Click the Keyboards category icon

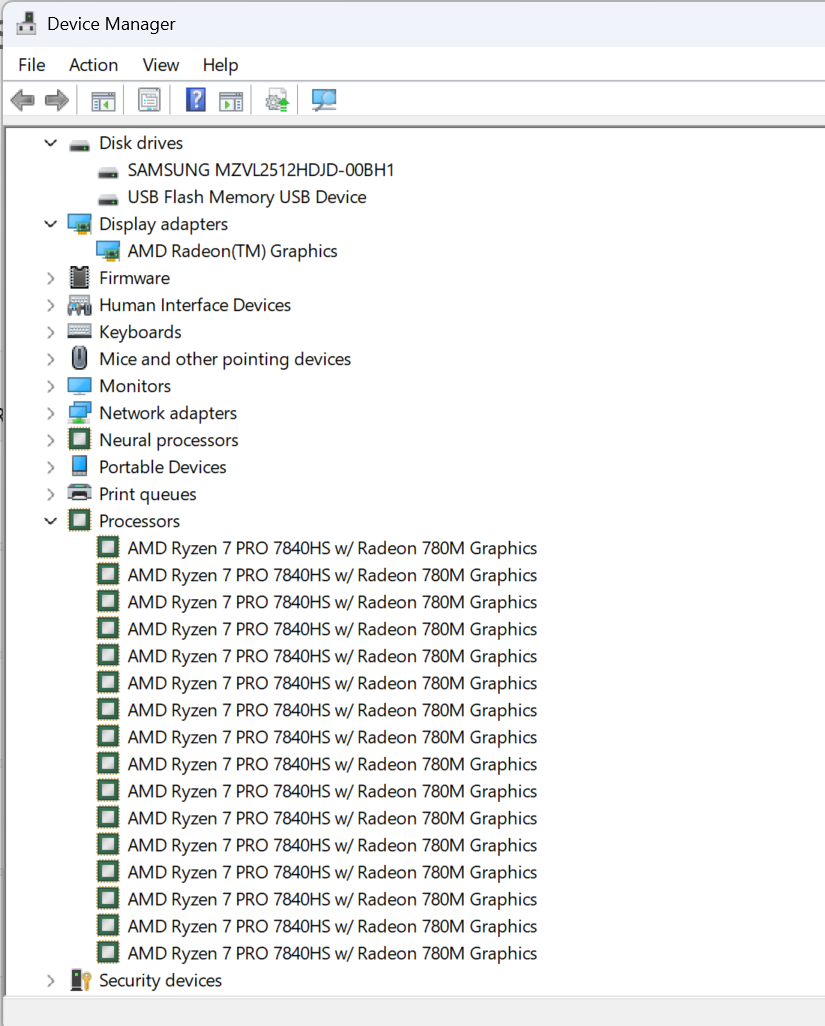pyautogui.click(x=79, y=331)
